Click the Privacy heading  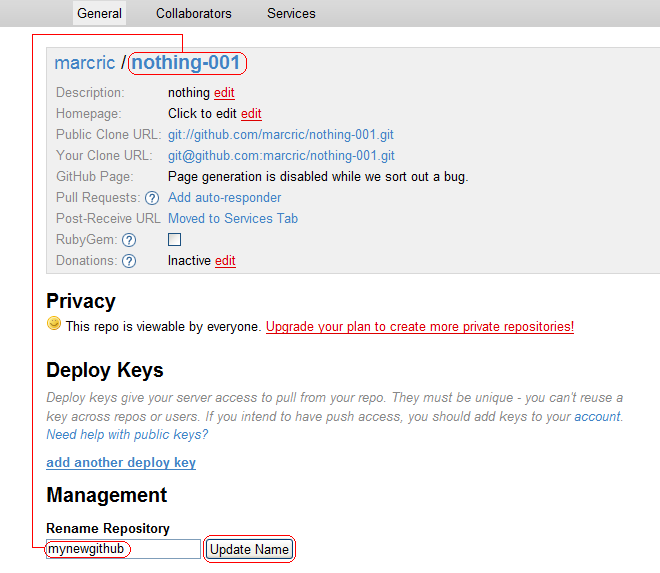tap(81, 301)
